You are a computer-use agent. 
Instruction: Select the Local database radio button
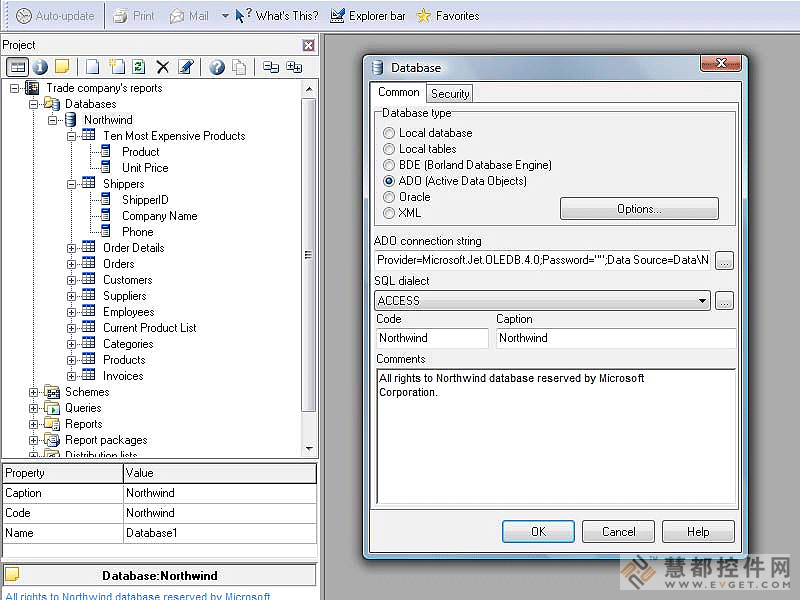click(389, 133)
